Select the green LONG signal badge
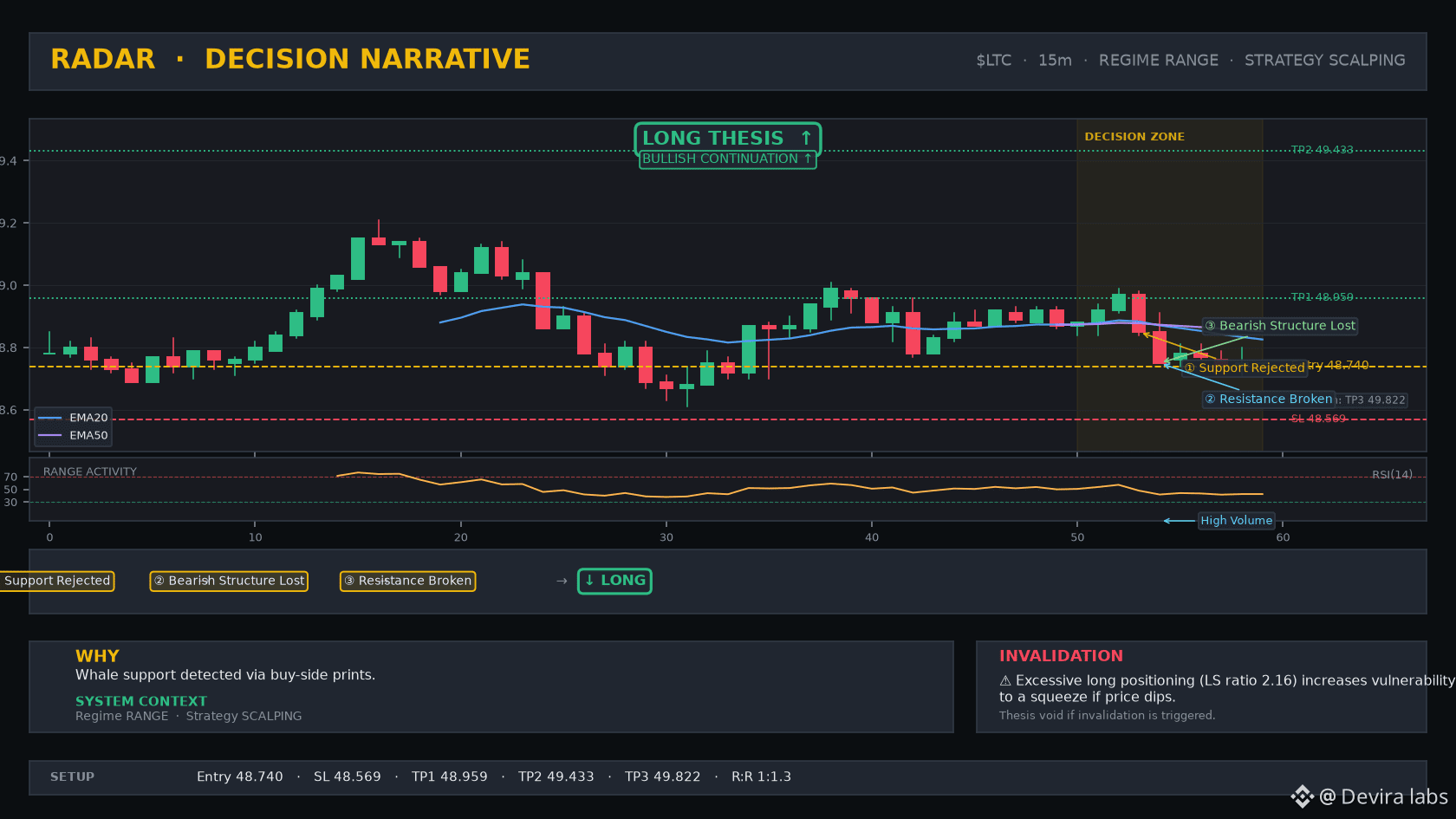The image size is (1456, 819). point(614,581)
